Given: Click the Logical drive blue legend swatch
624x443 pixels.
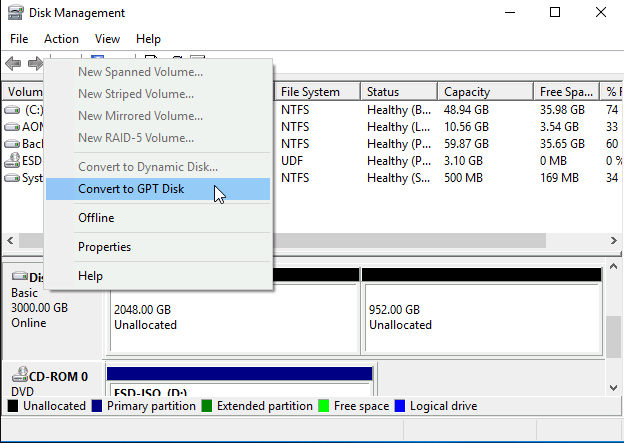Looking at the screenshot, I should (400, 406).
